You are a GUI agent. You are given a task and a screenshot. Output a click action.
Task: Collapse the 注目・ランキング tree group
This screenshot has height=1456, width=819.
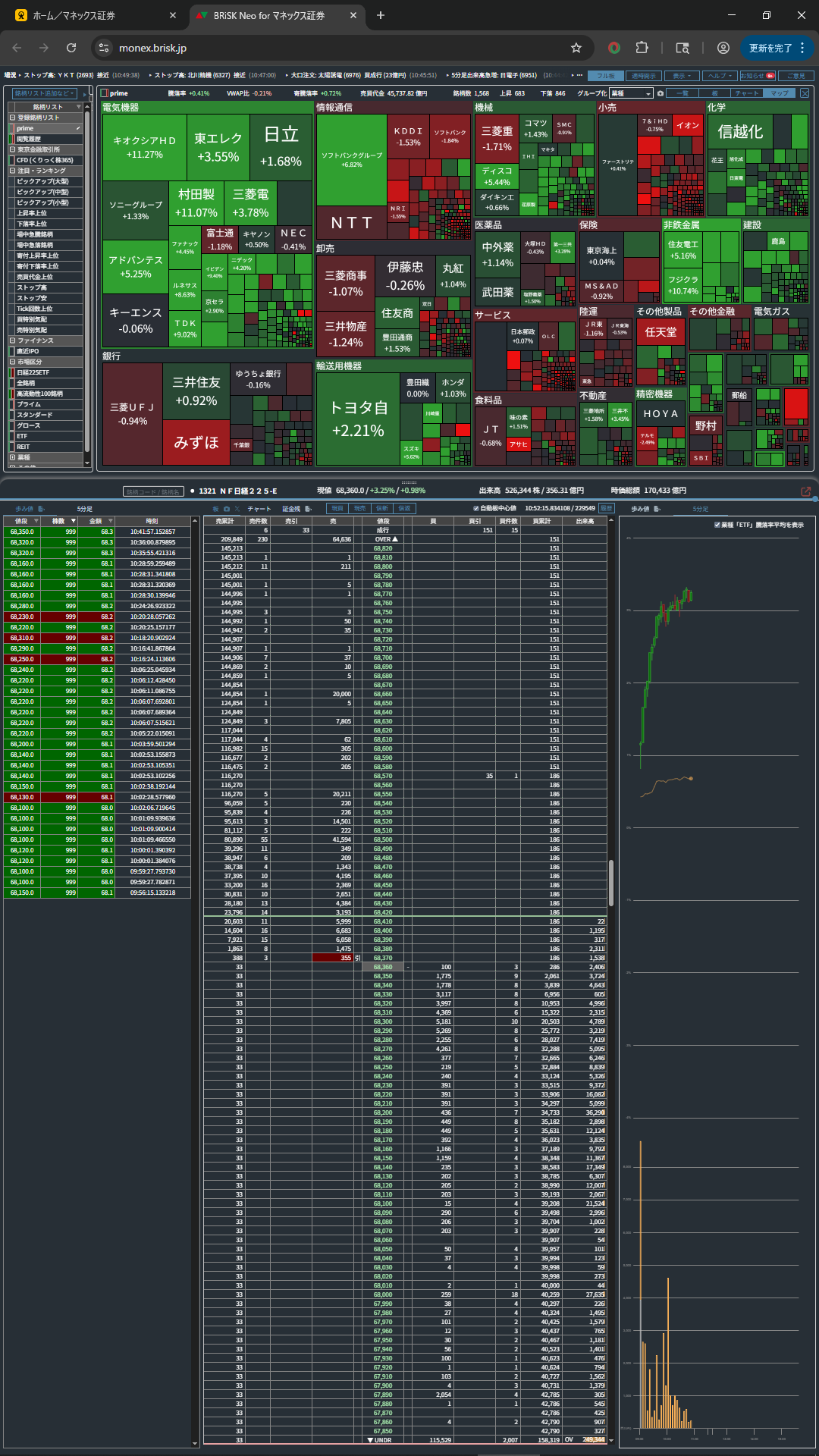pyautogui.click(x=12, y=171)
